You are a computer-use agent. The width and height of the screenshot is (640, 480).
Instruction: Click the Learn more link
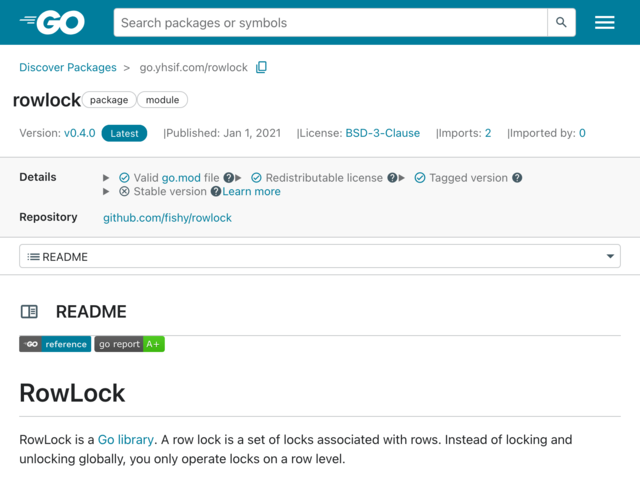pos(251,191)
